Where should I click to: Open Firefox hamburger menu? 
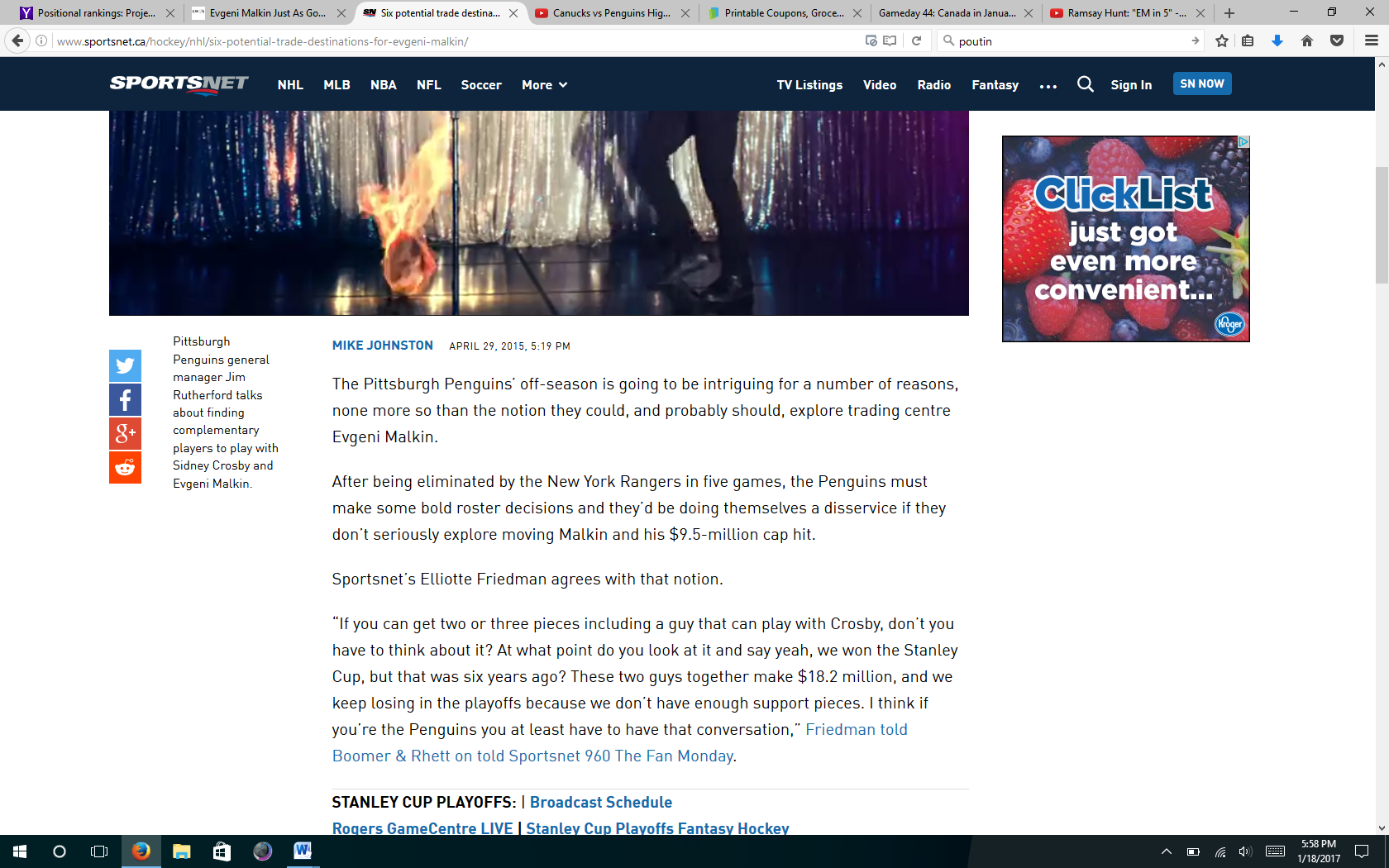pos(1371,41)
